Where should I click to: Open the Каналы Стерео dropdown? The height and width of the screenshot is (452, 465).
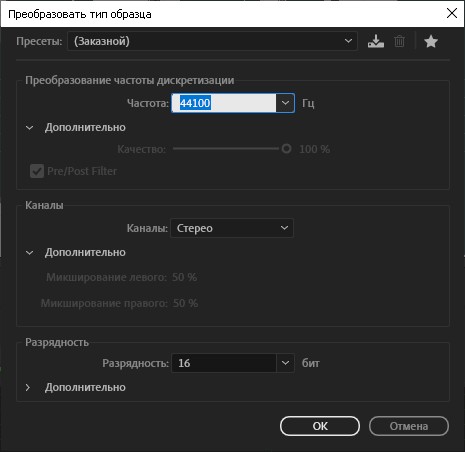(232, 228)
